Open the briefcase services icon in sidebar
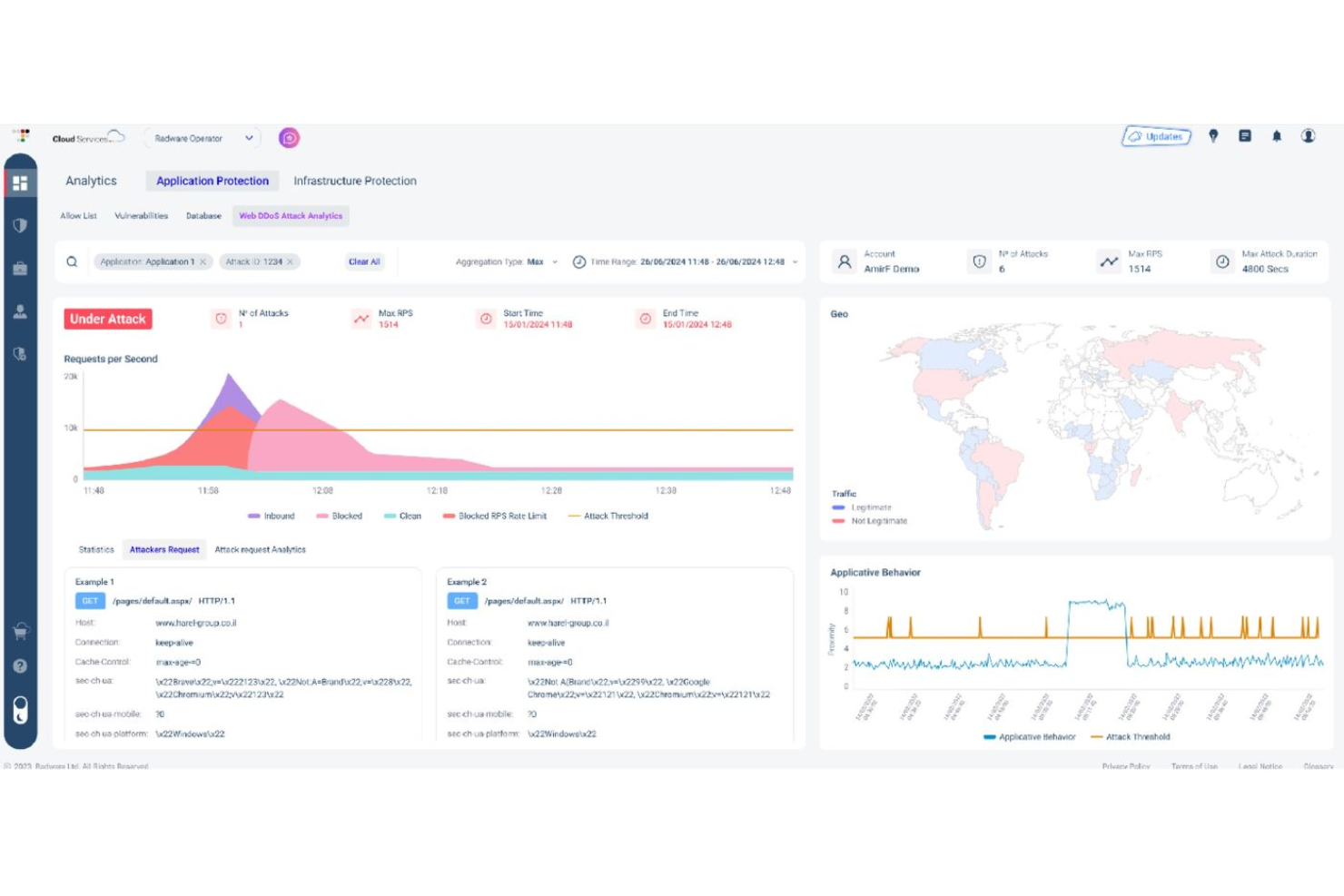Screen dimensions: 1344x896 20,268
